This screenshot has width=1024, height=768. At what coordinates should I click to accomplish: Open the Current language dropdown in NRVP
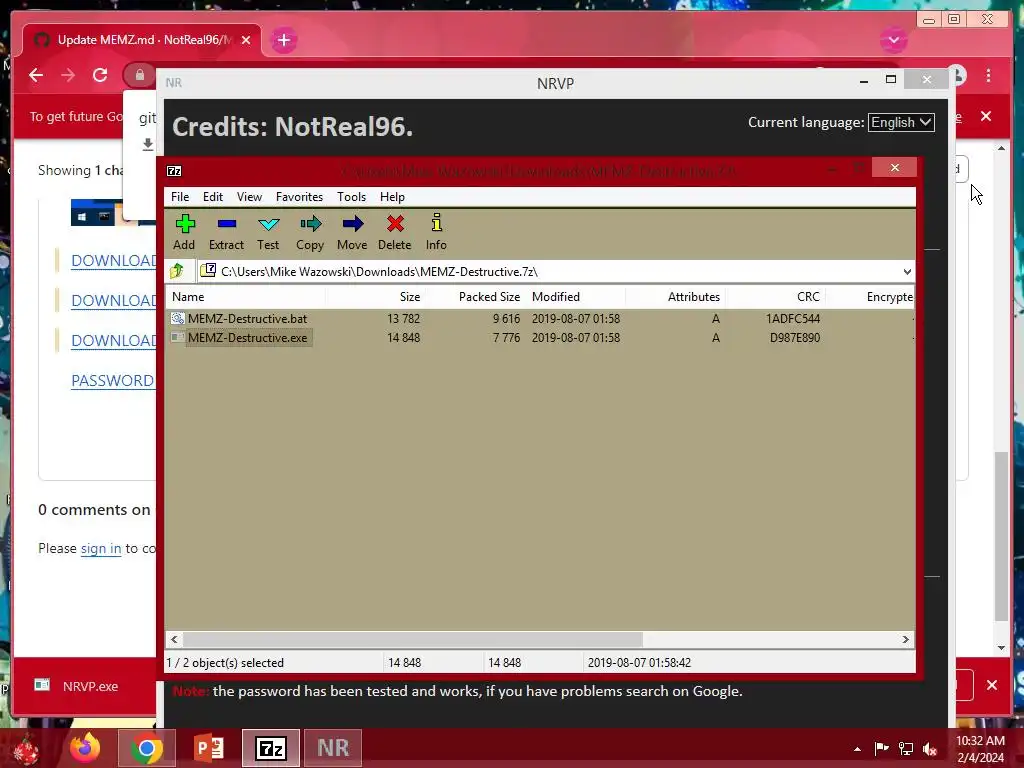click(901, 122)
